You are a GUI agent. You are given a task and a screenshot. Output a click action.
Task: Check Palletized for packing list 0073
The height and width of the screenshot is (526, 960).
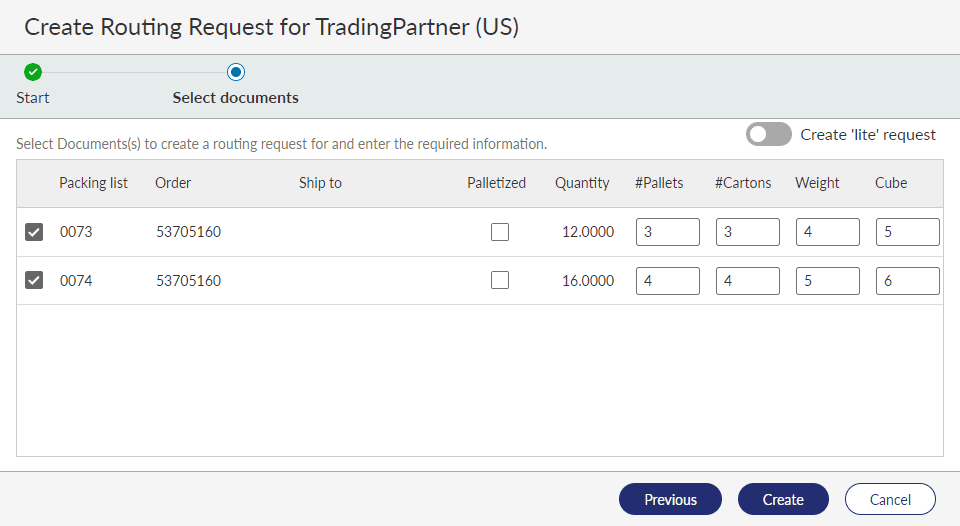point(500,232)
